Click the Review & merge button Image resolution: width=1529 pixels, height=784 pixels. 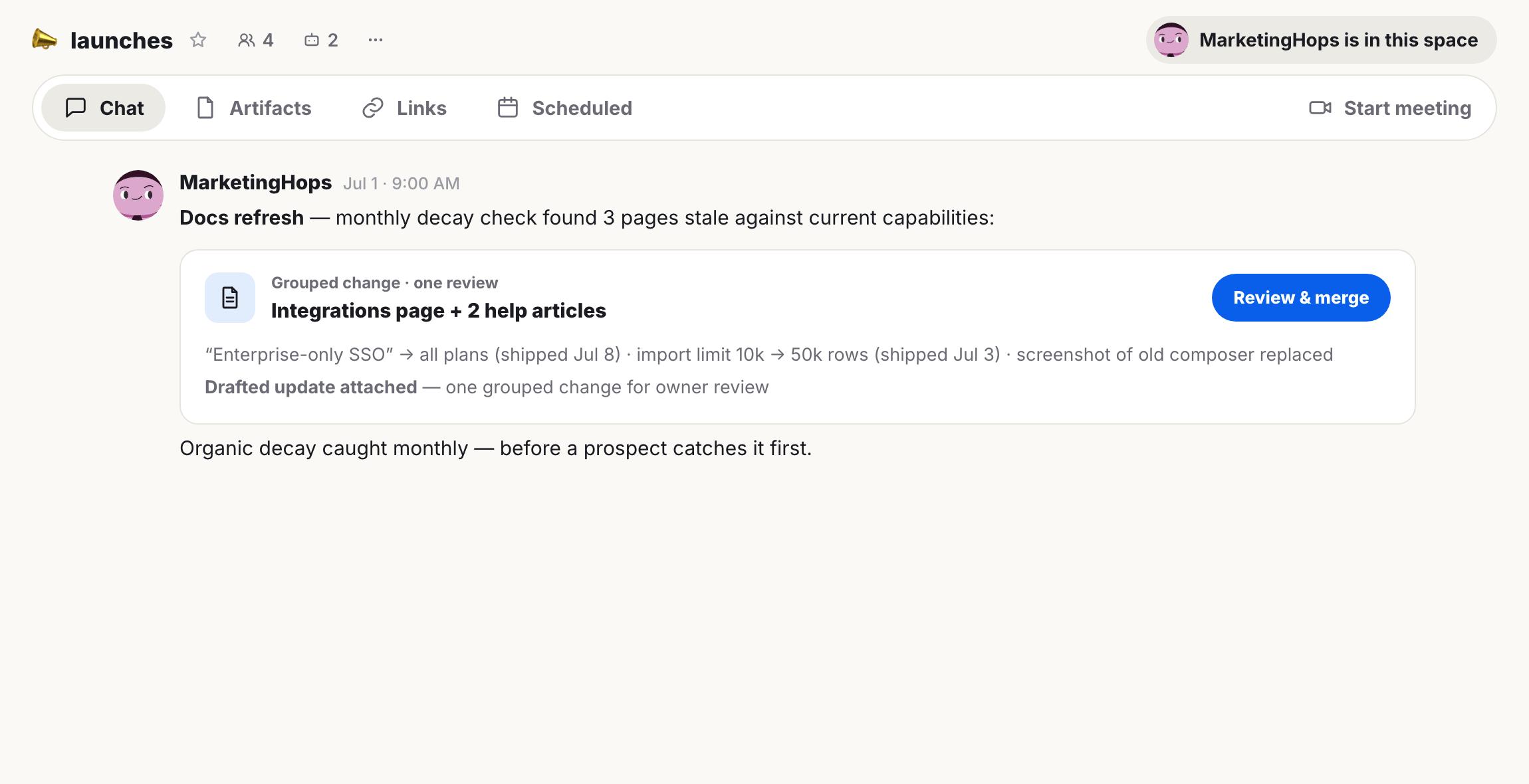[1301, 298]
